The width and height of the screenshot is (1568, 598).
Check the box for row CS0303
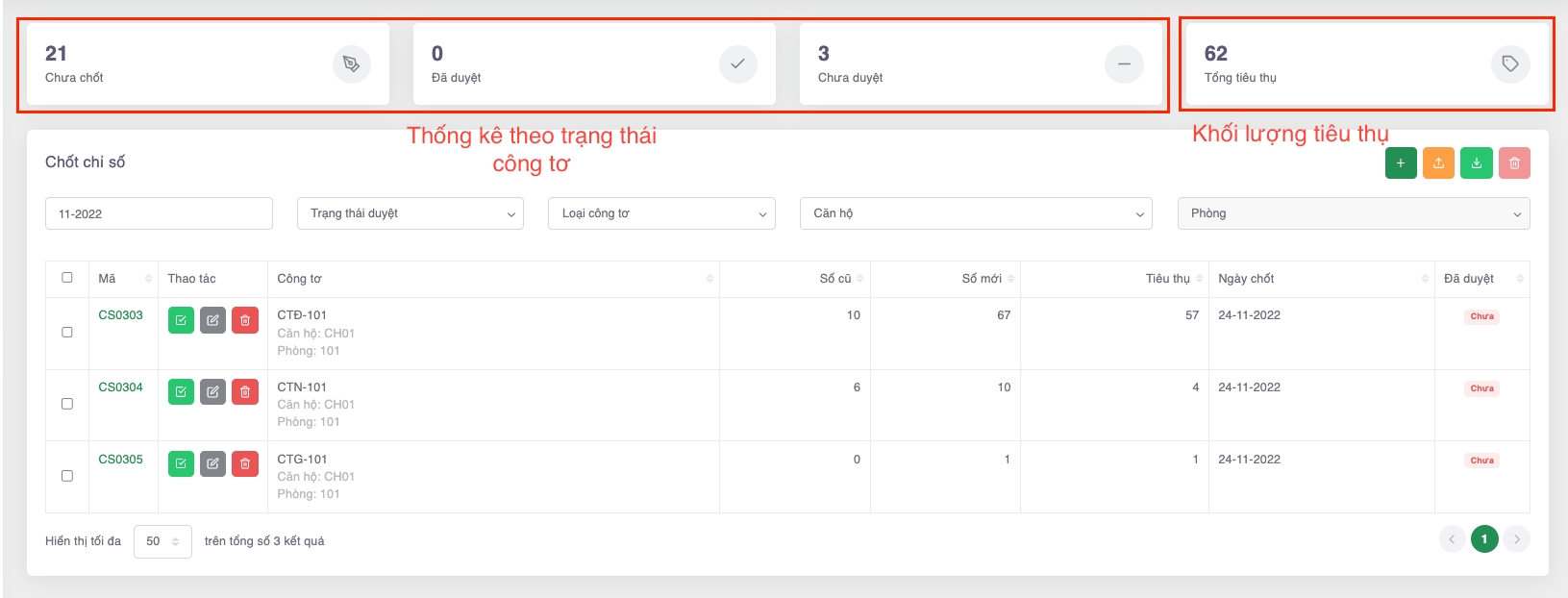click(x=67, y=333)
